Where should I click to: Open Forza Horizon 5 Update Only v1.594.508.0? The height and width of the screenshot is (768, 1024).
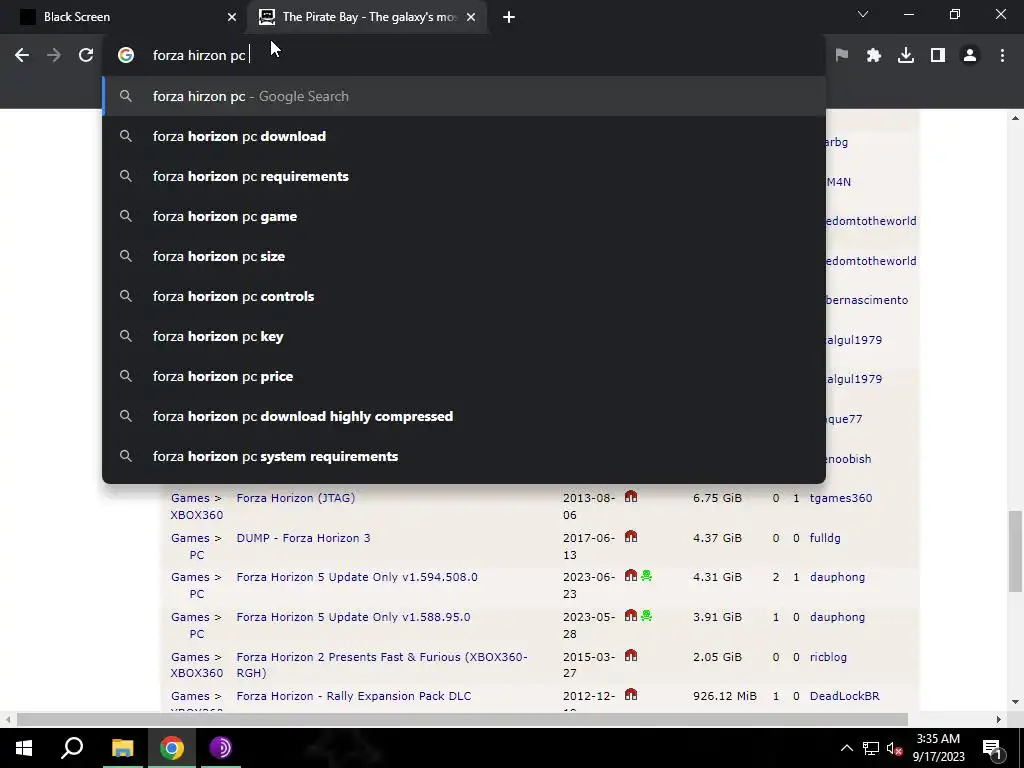coord(357,577)
